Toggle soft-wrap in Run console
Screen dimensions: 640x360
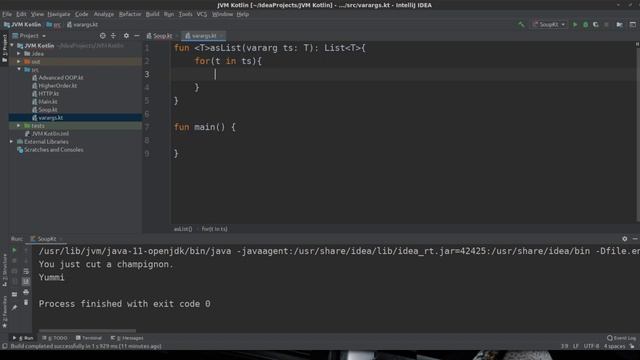pos(26,271)
